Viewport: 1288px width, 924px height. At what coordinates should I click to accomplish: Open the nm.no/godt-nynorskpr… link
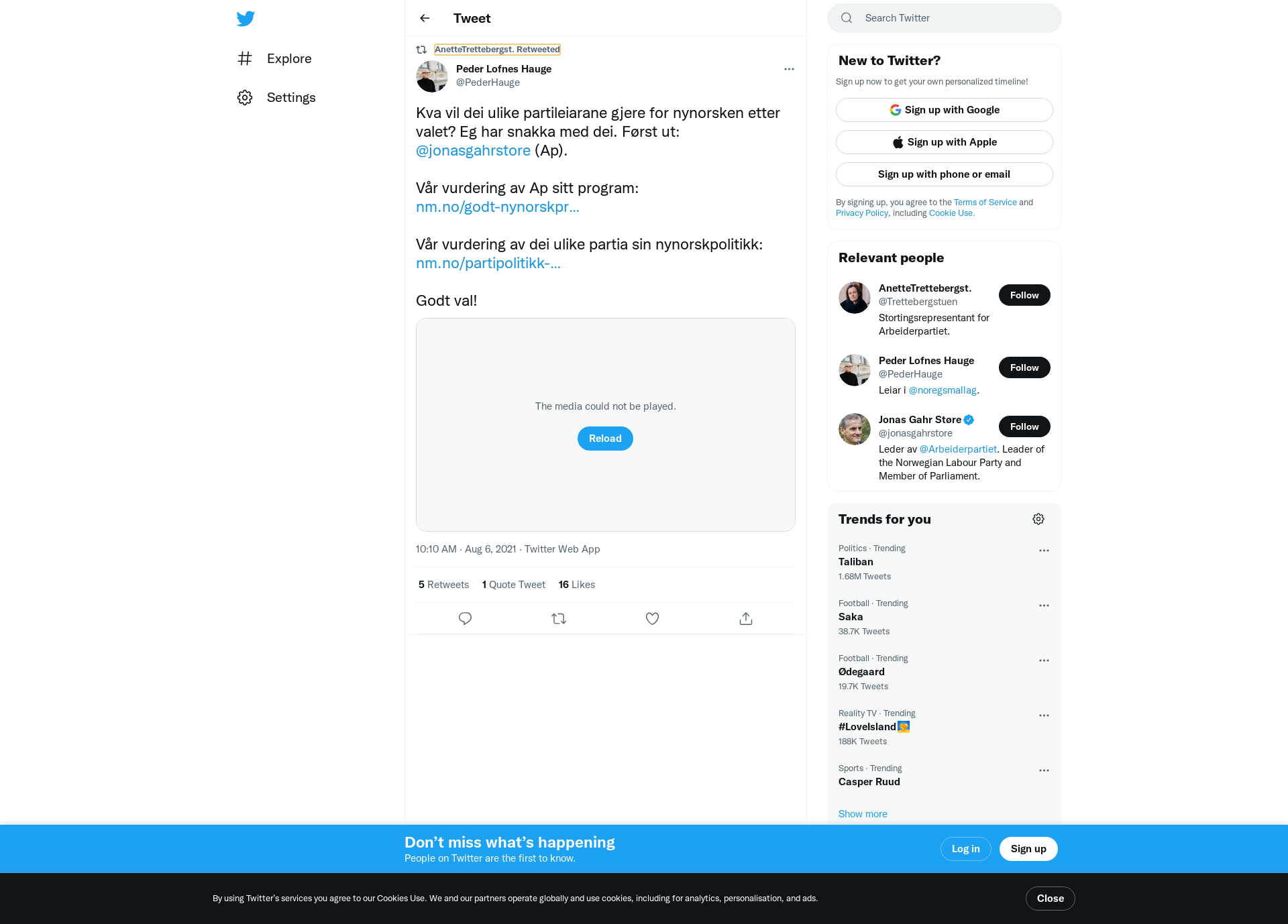tap(497, 207)
